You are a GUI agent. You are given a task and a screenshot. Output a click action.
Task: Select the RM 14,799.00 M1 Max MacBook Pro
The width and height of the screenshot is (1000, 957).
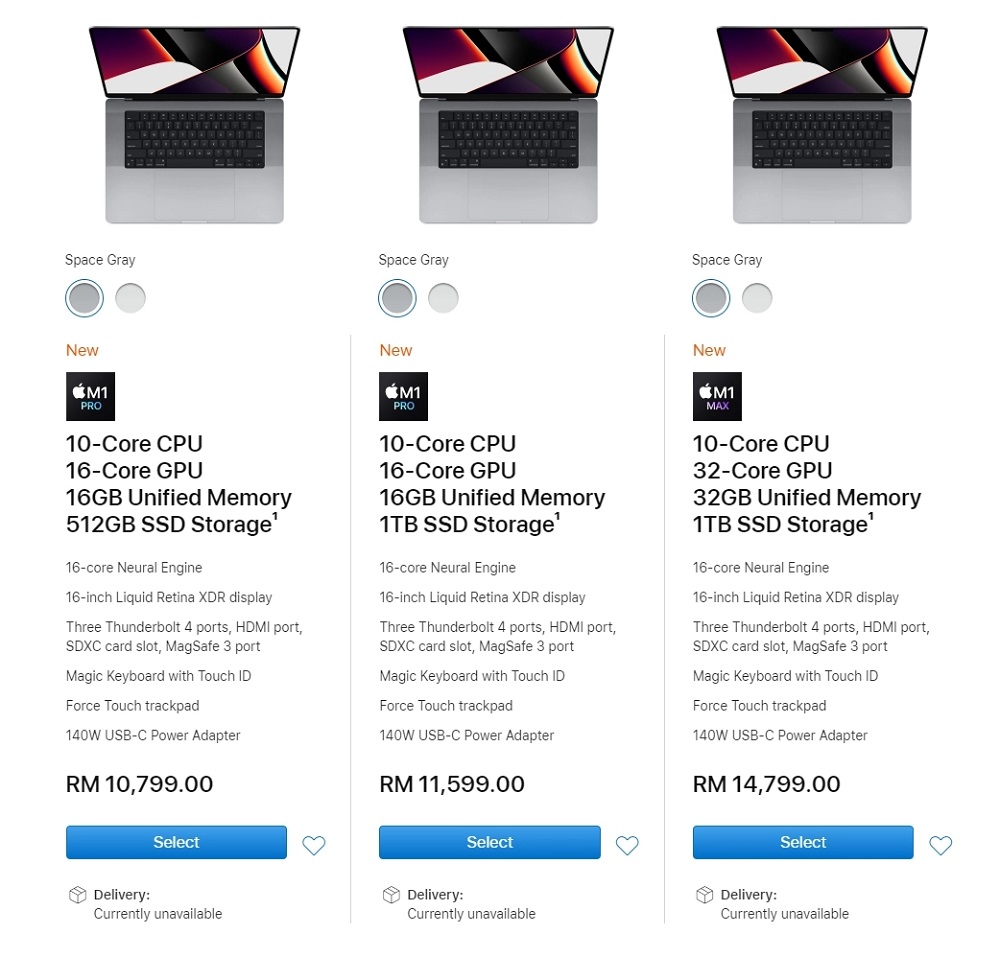[x=803, y=842]
